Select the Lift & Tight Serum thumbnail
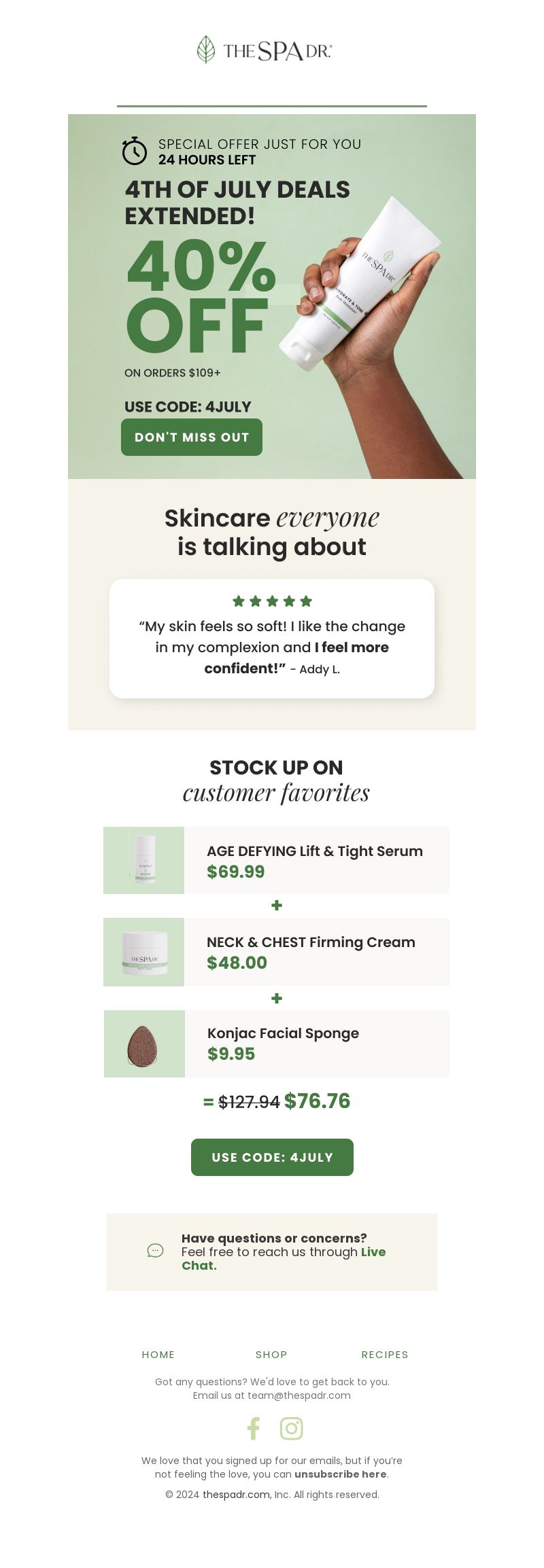The image size is (544, 1568). click(x=143, y=860)
